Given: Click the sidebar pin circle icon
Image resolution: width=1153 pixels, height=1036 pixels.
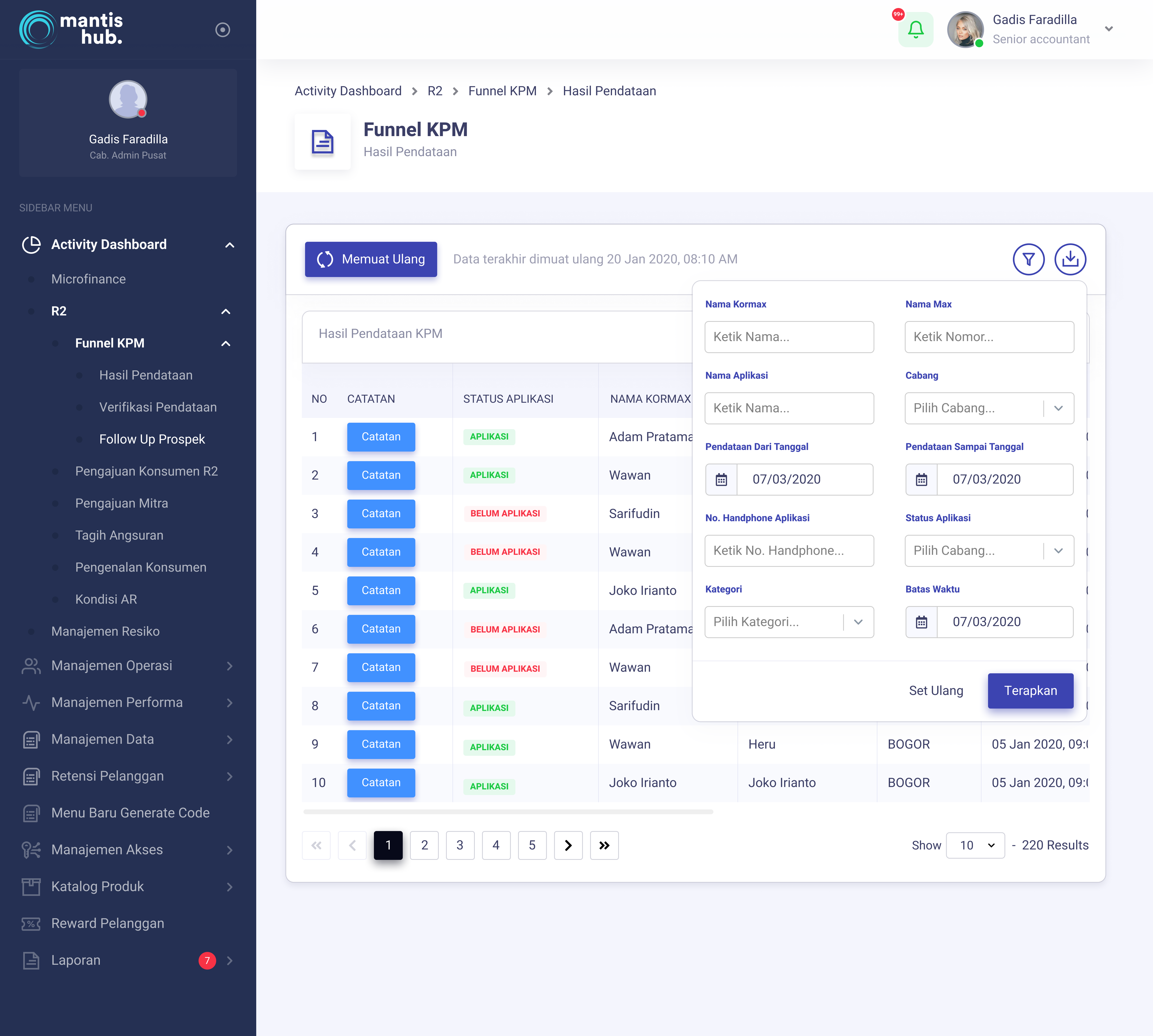Looking at the screenshot, I should (x=223, y=30).
